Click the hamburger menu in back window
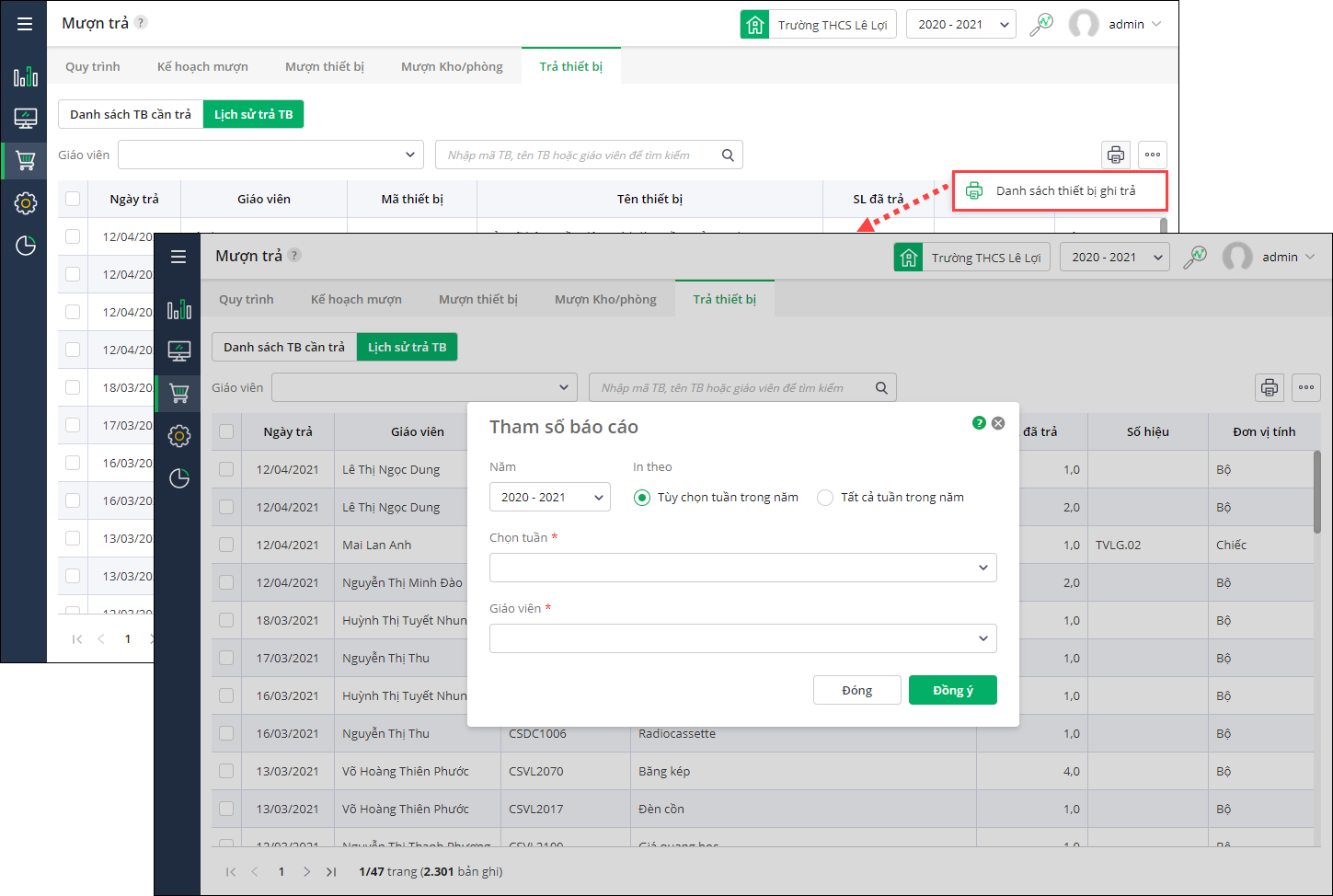The image size is (1333, 896). tap(25, 24)
